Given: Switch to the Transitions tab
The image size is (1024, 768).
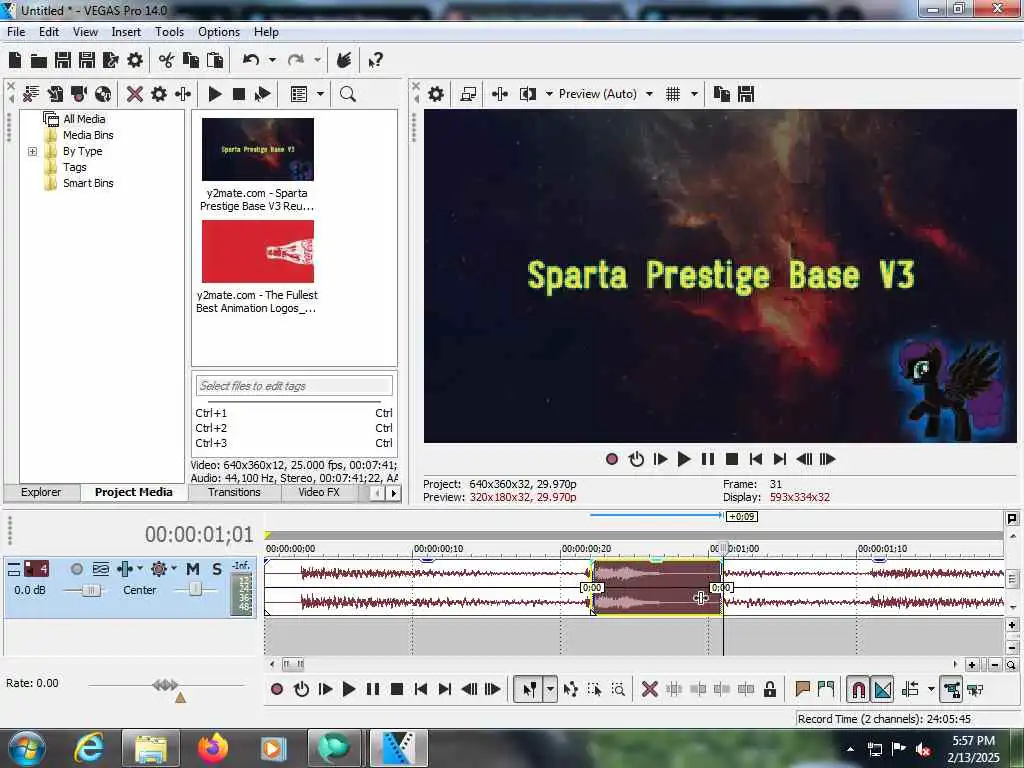Looking at the screenshot, I should point(234,492).
